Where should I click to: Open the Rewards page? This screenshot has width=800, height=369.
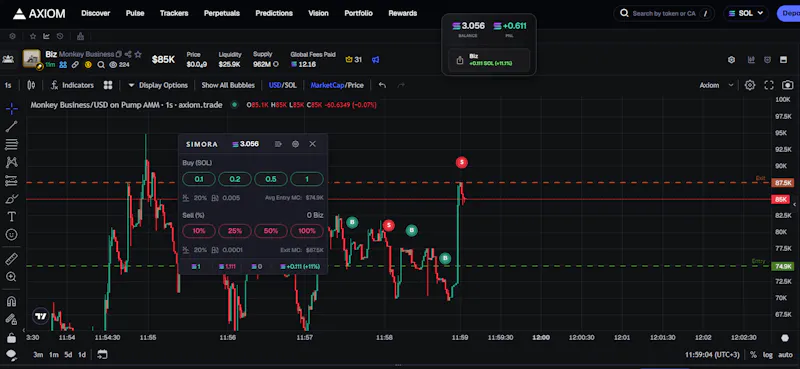[x=403, y=13]
